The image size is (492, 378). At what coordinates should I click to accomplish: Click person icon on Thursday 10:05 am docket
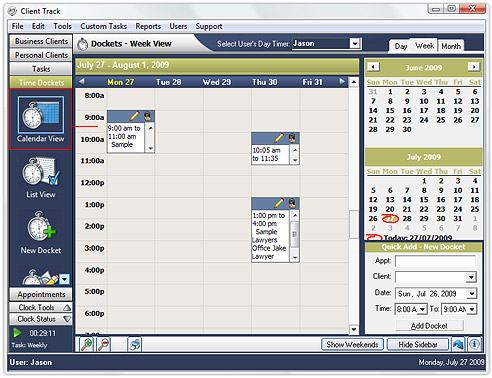point(292,138)
